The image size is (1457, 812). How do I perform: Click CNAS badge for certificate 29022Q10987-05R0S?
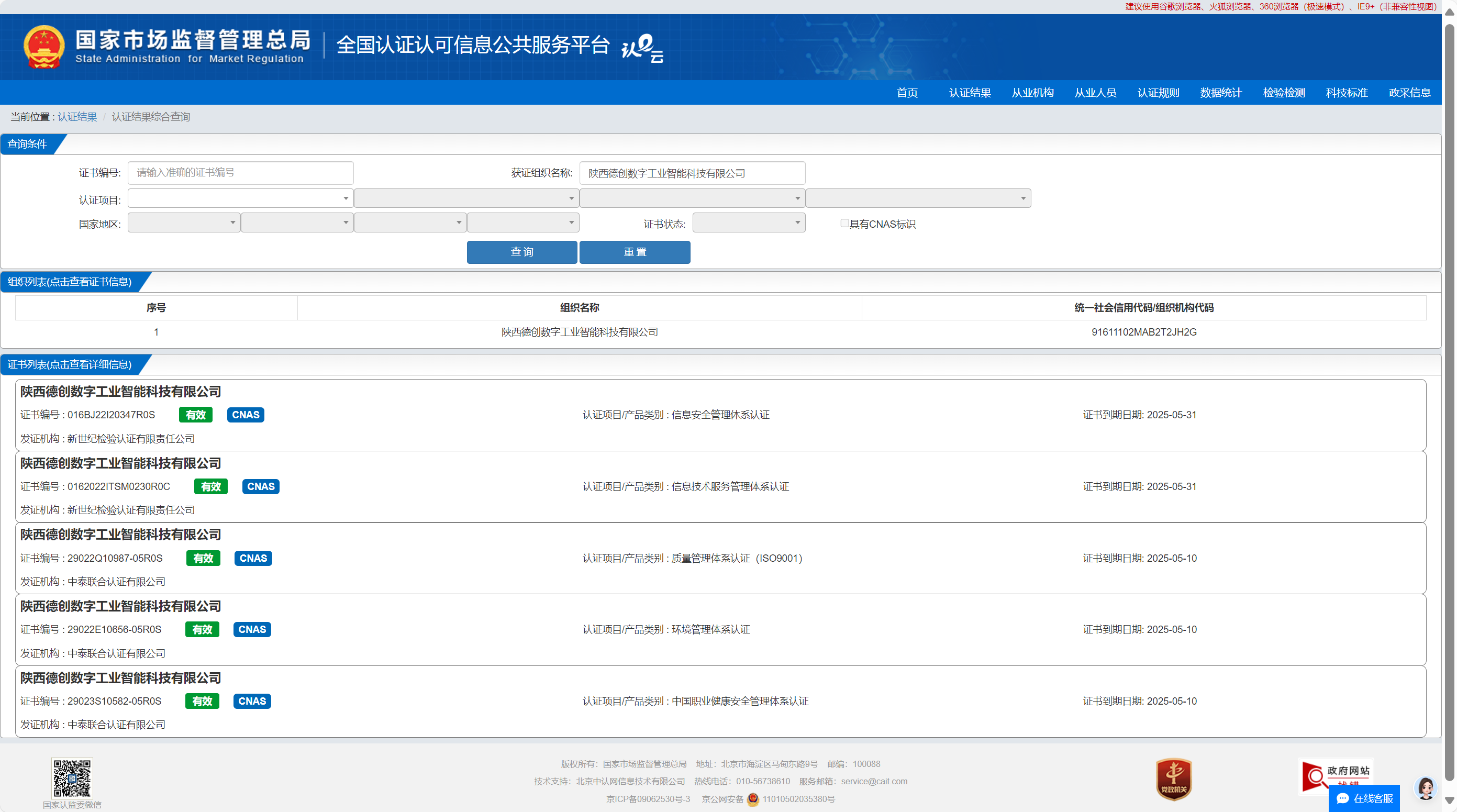coord(253,558)
